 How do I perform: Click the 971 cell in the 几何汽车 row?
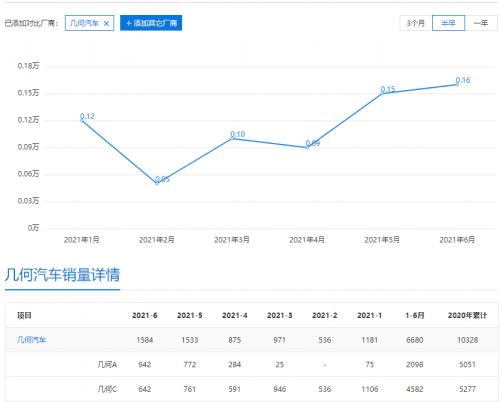tap(280, 340)
